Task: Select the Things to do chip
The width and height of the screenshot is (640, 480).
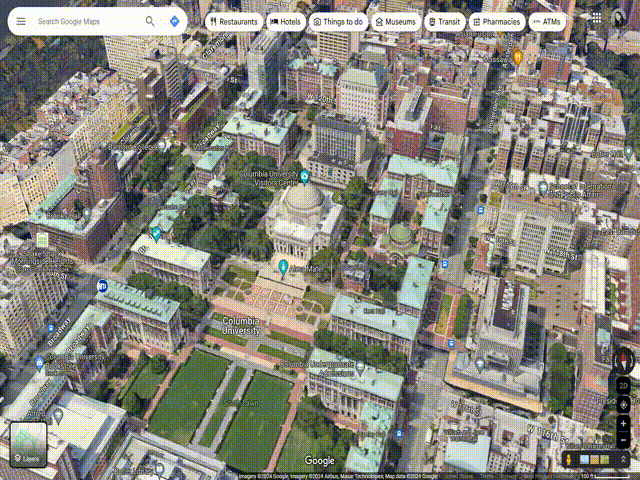Action: [338, 22]
